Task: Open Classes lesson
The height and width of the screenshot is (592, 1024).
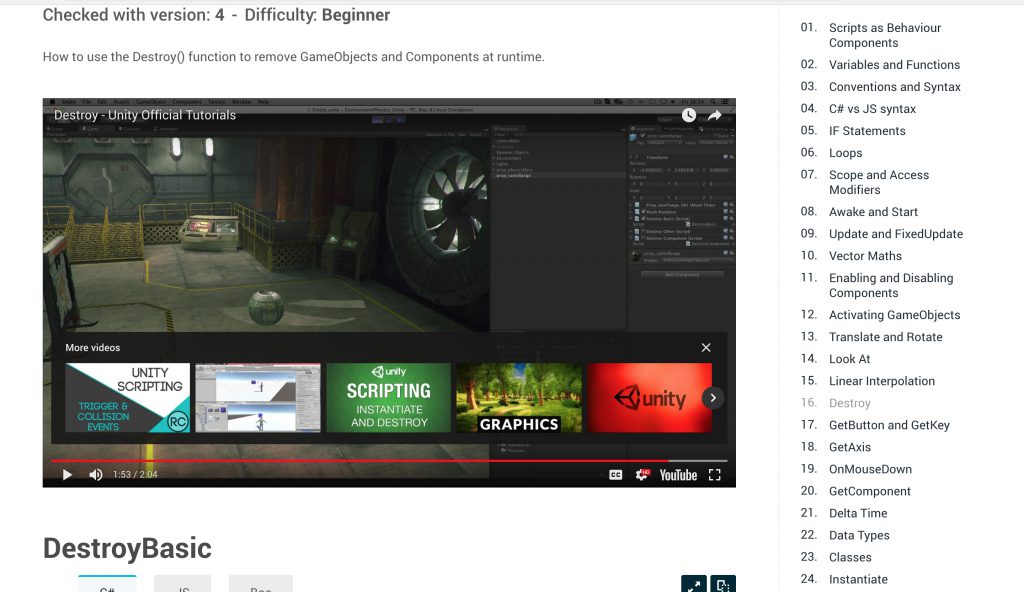Action: coord(850,557)
